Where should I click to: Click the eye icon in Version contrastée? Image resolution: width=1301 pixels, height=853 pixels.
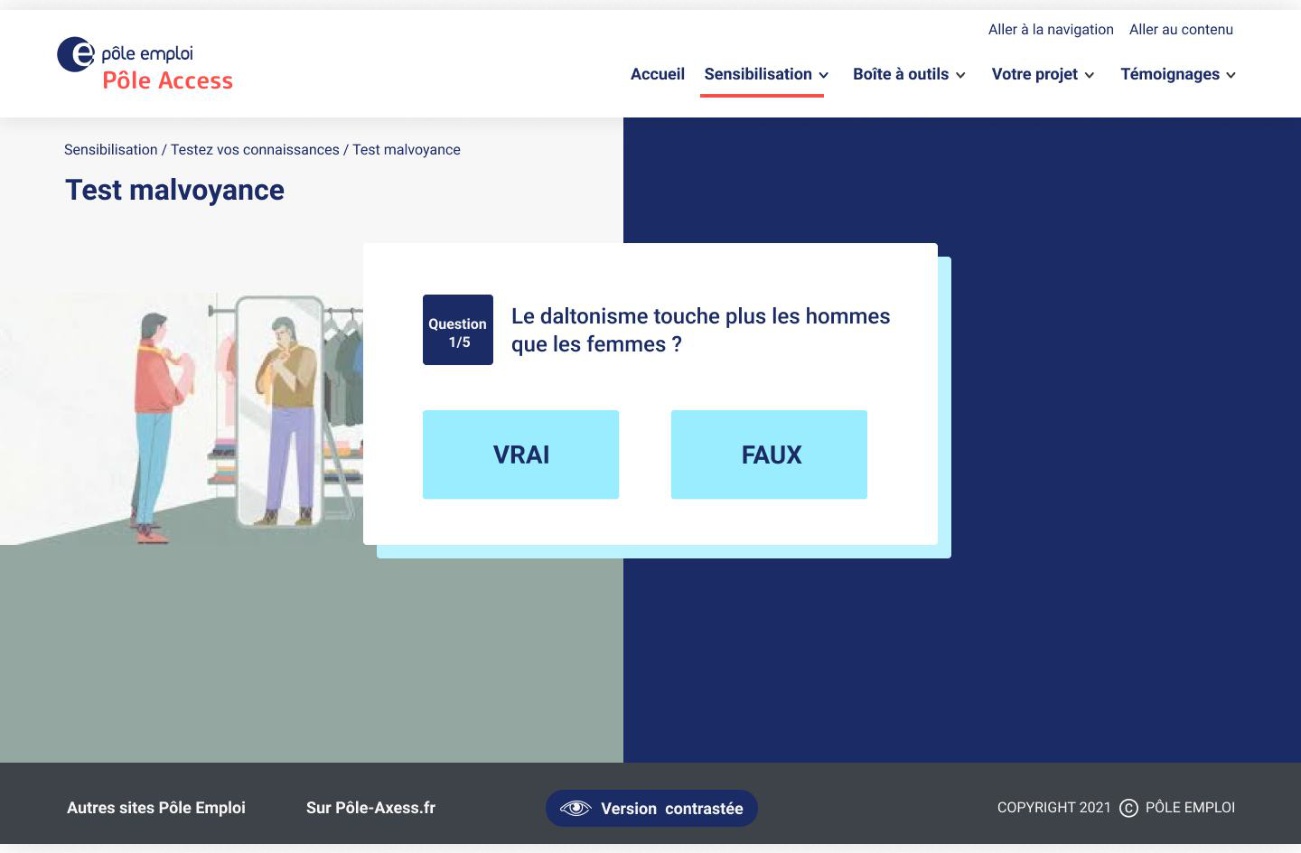(x=576, y=809)
